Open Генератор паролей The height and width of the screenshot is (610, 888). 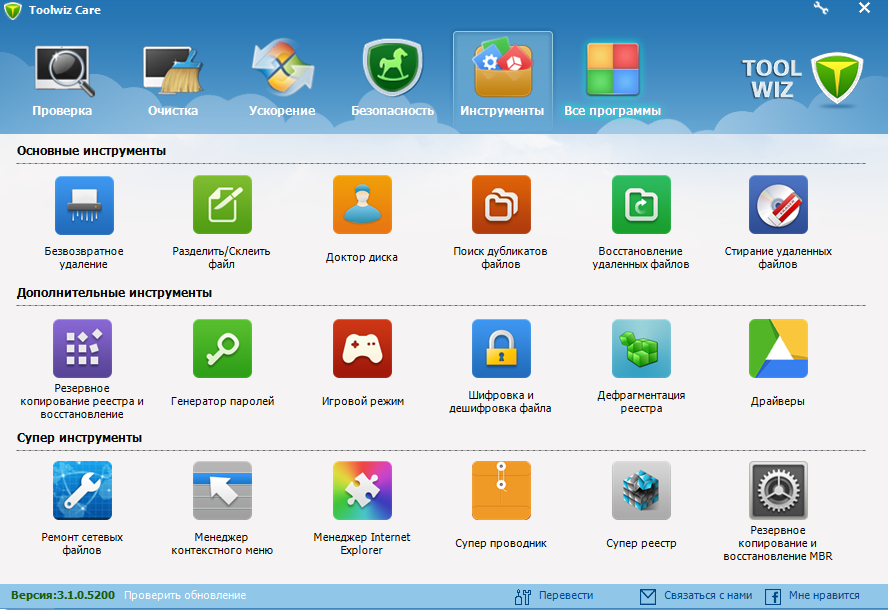pos(222,348)
